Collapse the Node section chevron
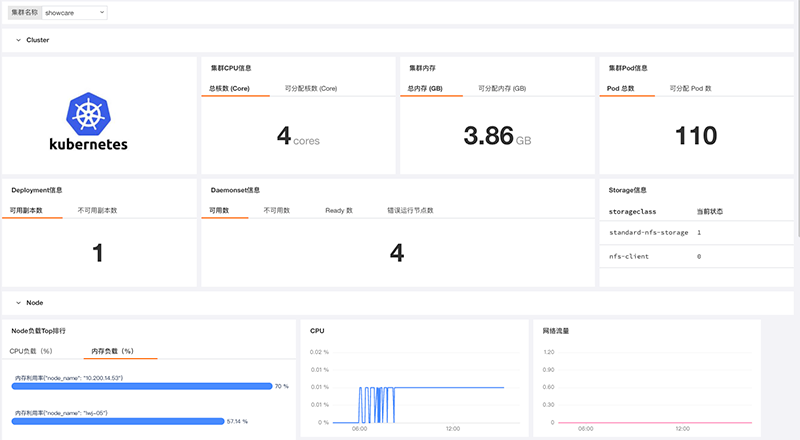Image resolution: width=800 pixels, height=440 pixels. point(18,303)
